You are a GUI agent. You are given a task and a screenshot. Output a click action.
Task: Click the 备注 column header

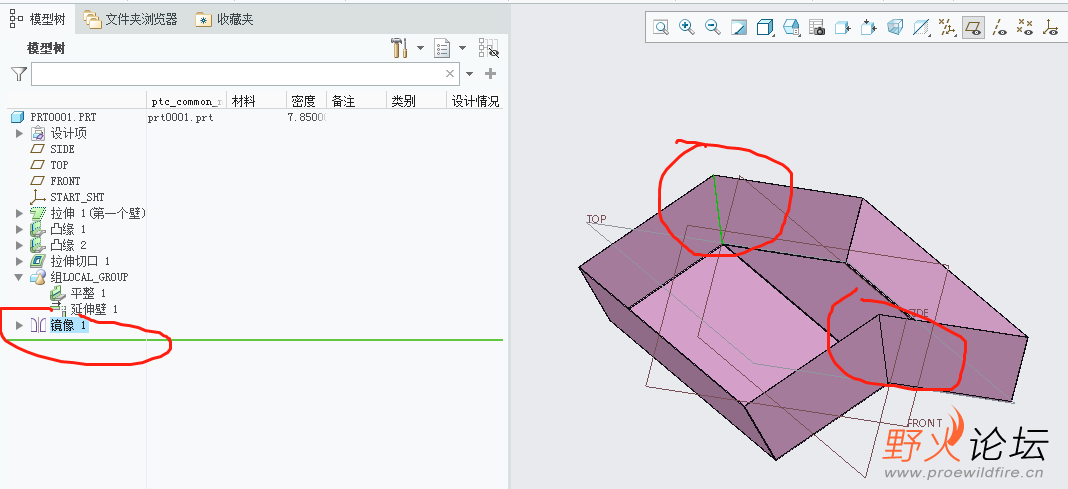coord(356,101)
